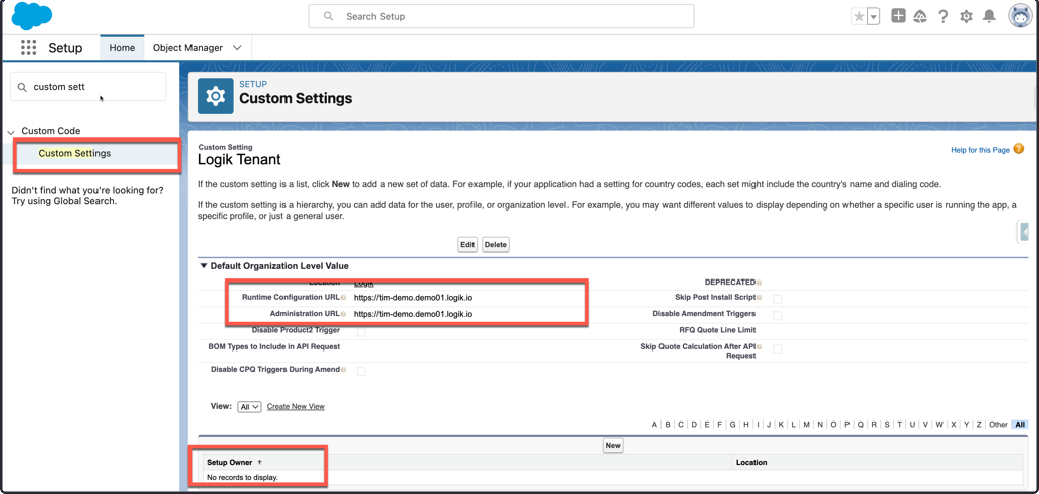This screenshot has height=494, width=1039.
Task: Open the View dropdown set to All
Action: click(x=250, y=407)
